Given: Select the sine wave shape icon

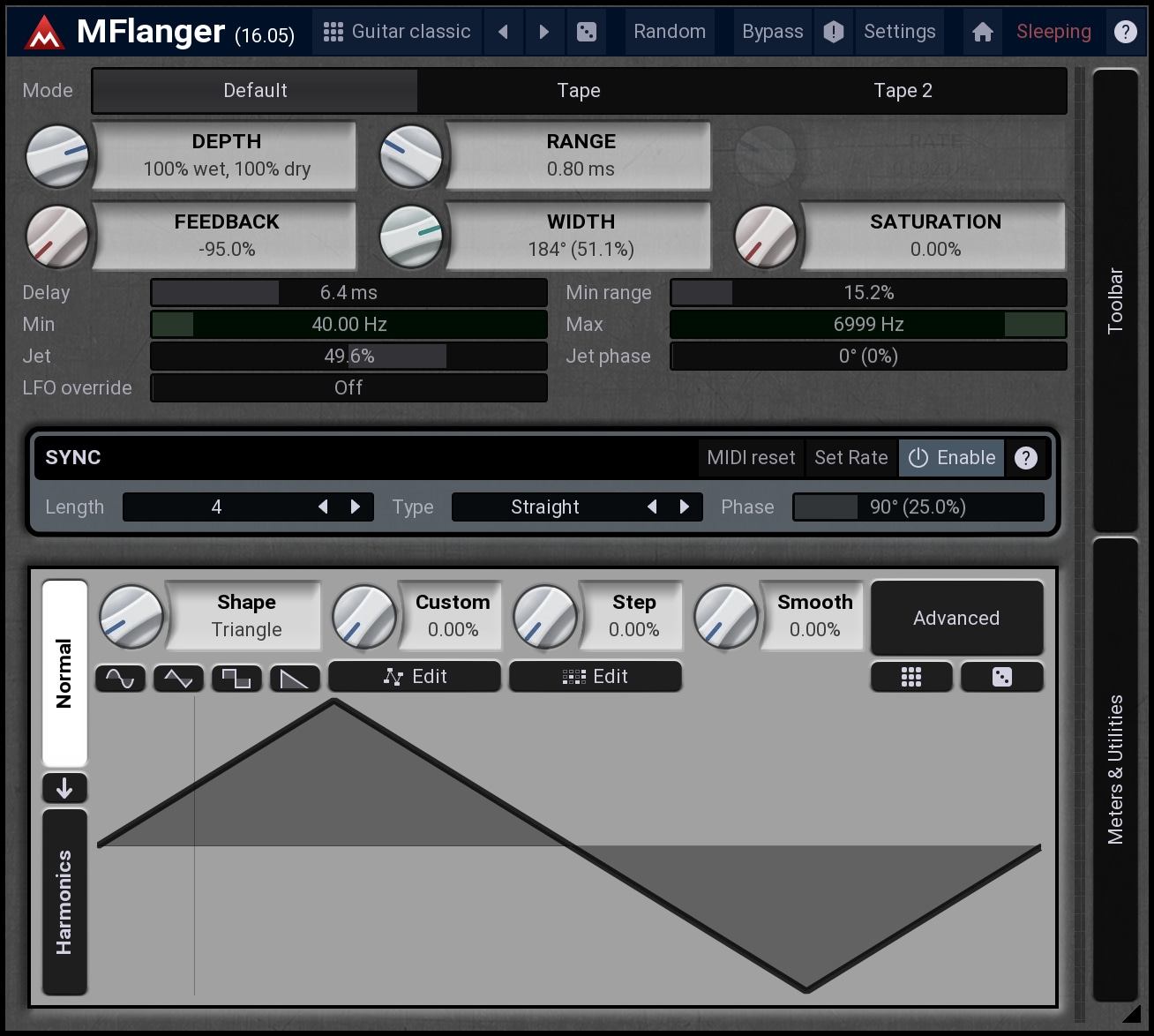Looking at the screenshot, I should pyautogui.click(x=120, y=678).
